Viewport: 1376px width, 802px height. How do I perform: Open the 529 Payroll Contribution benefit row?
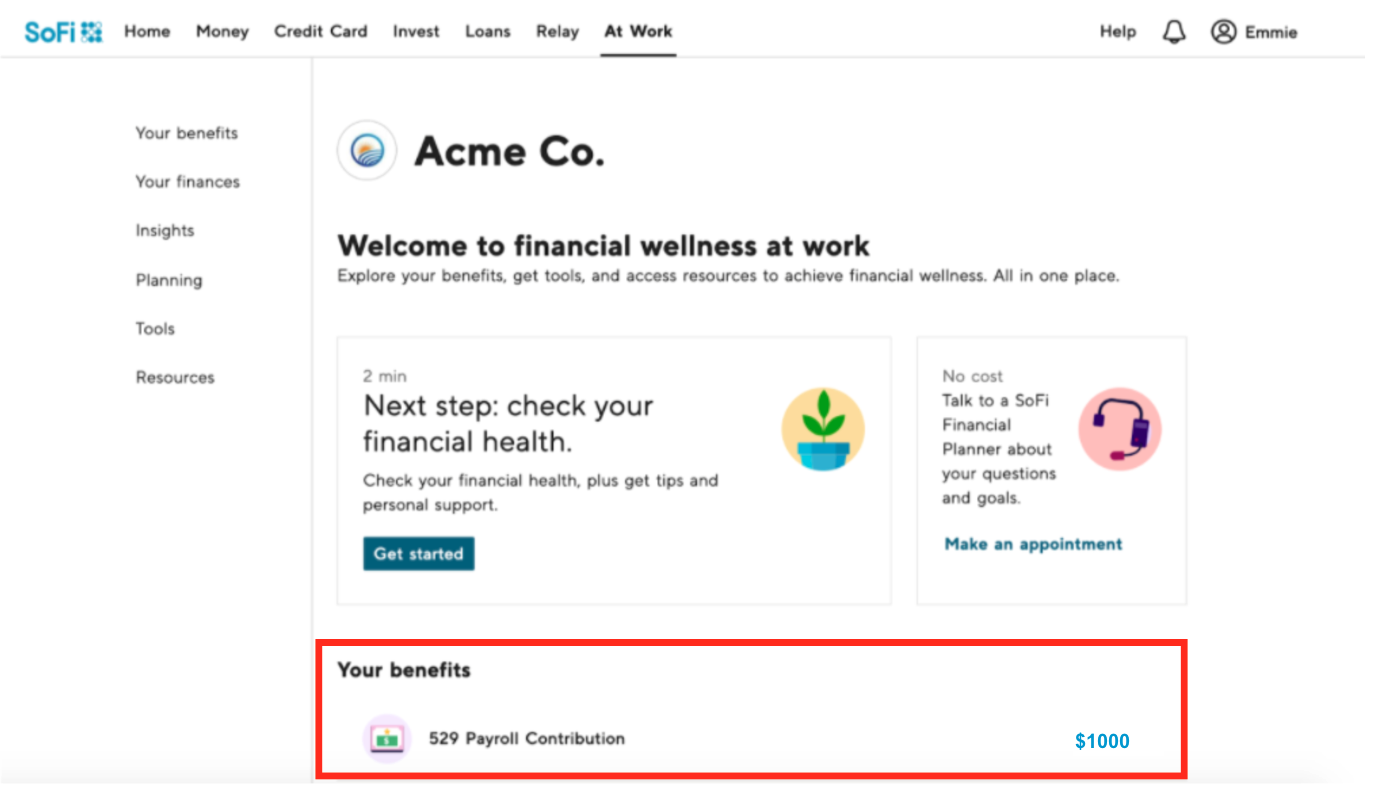pos(751,739)
